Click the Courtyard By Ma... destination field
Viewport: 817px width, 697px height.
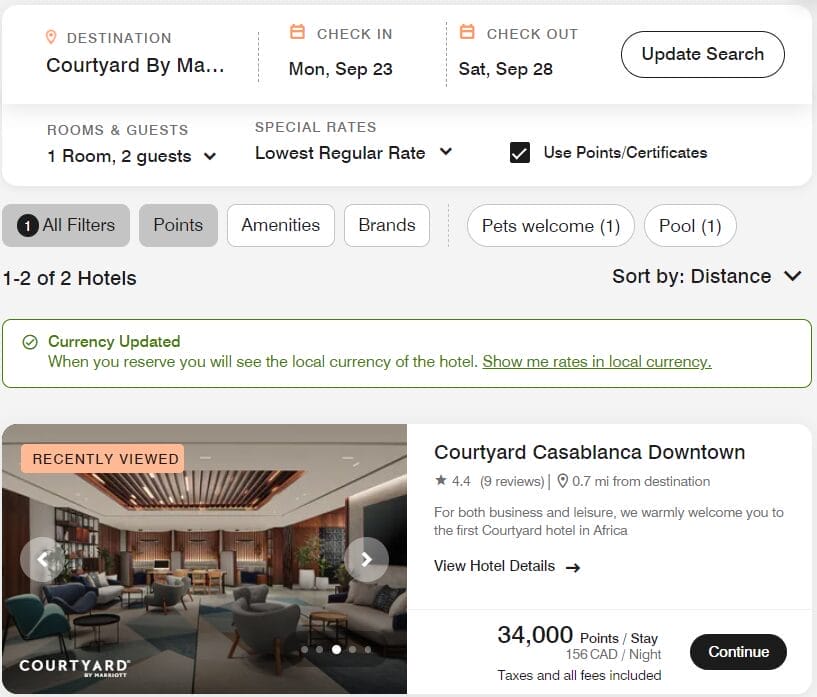click(136, 66)
